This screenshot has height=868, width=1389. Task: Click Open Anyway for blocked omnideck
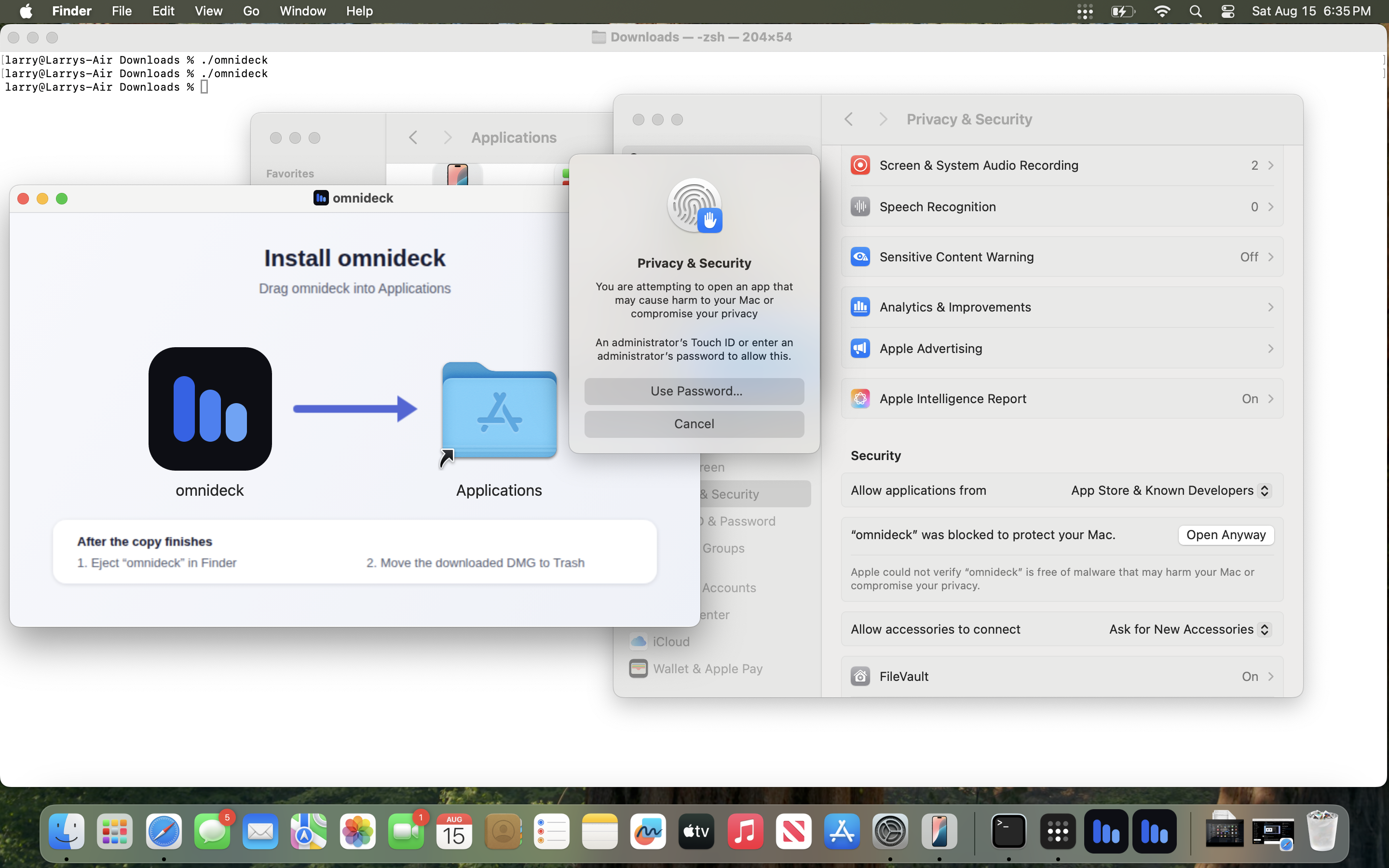pyautogui.click(x=1226, y=534)
